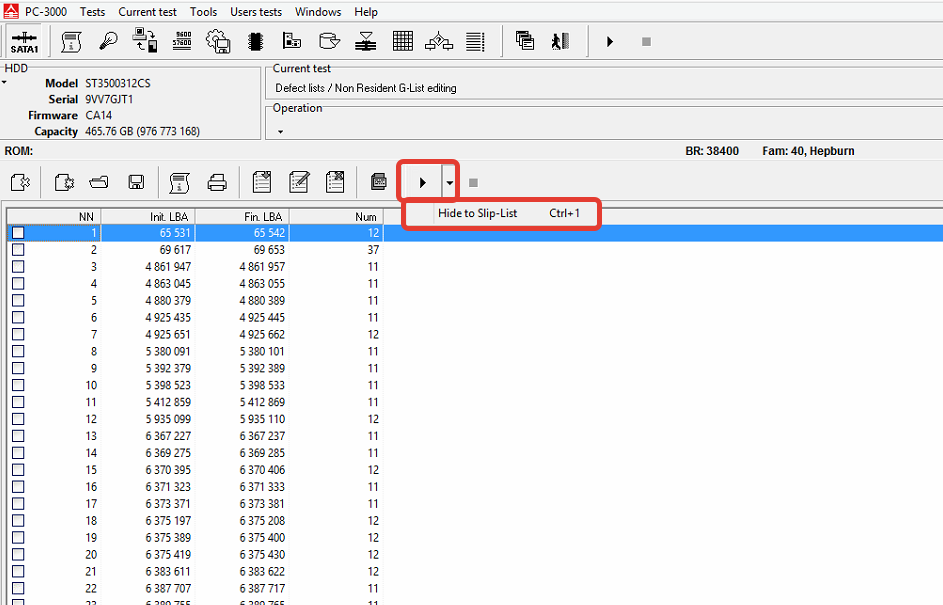Click the 9600/57600 baud rate icon
The height and width of the screenshot is (605, 943).
pos(181,42)
